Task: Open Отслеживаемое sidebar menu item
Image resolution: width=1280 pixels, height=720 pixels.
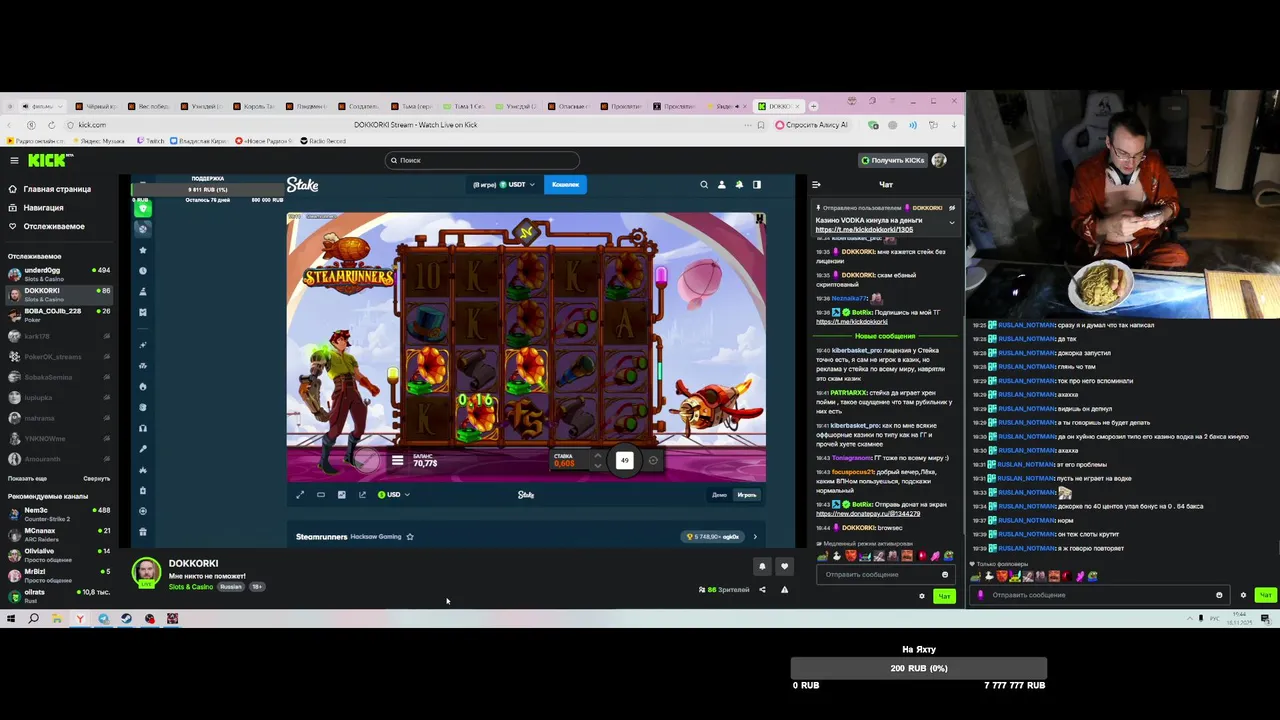Action: pyautogui.click(x=46, y=226)
